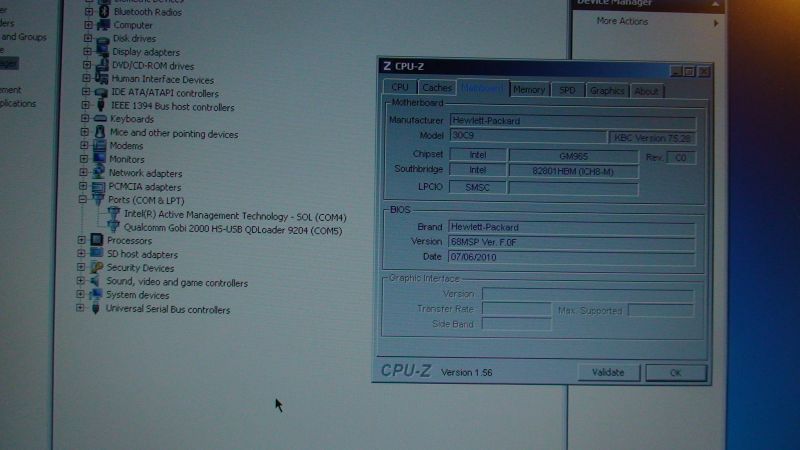This screenshot has height=450, width=800.
Task: Collapse the Ports (COM & LPT) node
Action: (83, 199)
